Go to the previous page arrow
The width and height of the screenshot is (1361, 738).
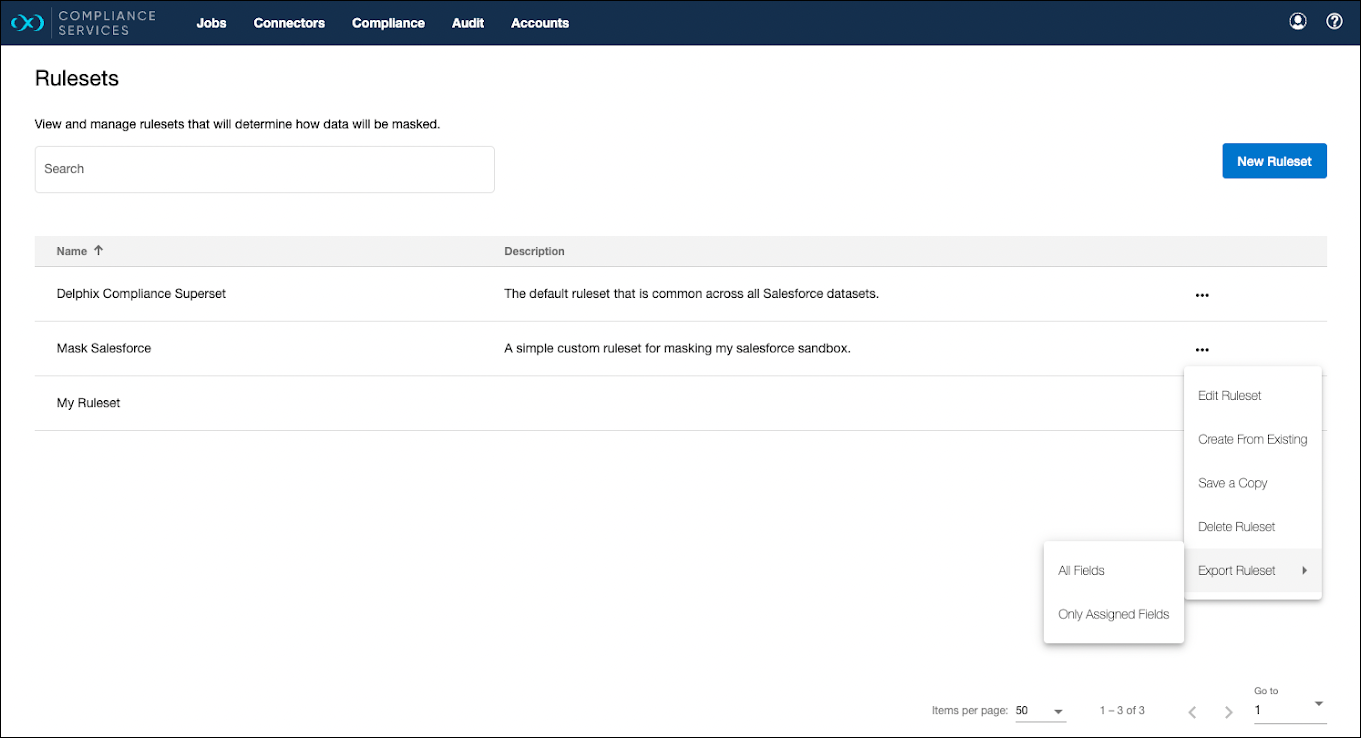1192,711
